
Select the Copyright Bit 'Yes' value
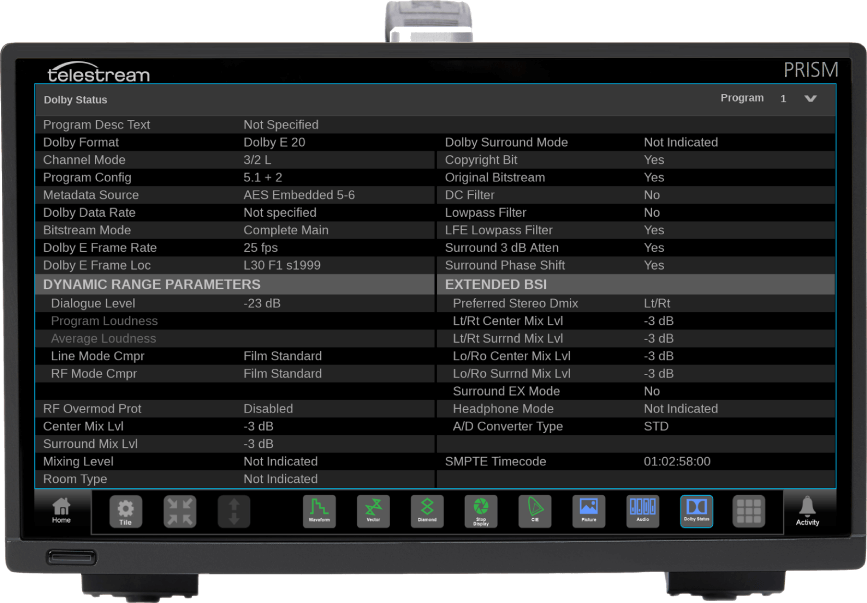[654, 160]
